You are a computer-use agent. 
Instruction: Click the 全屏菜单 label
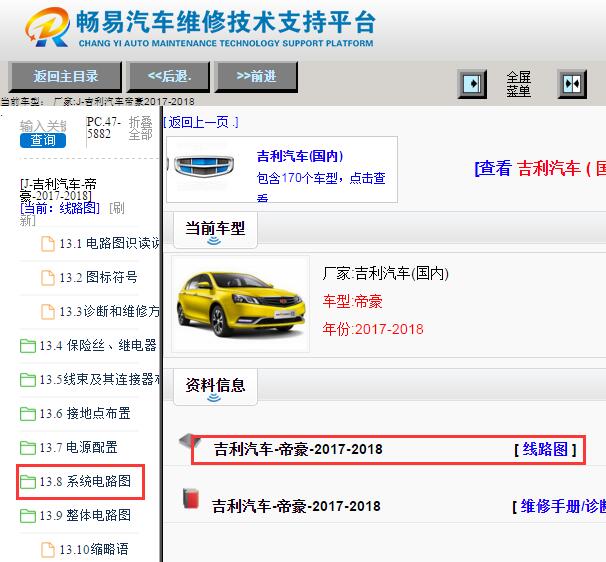click(518, 84)
